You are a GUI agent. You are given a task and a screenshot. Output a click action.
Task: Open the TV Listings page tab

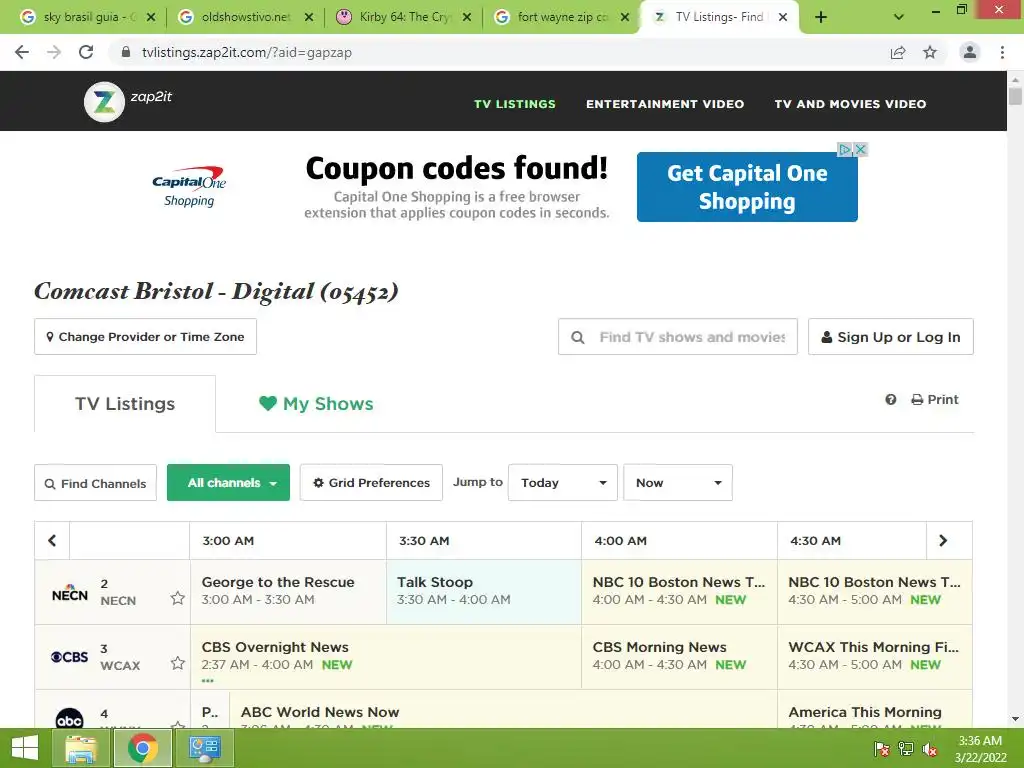tap(125, 404)
